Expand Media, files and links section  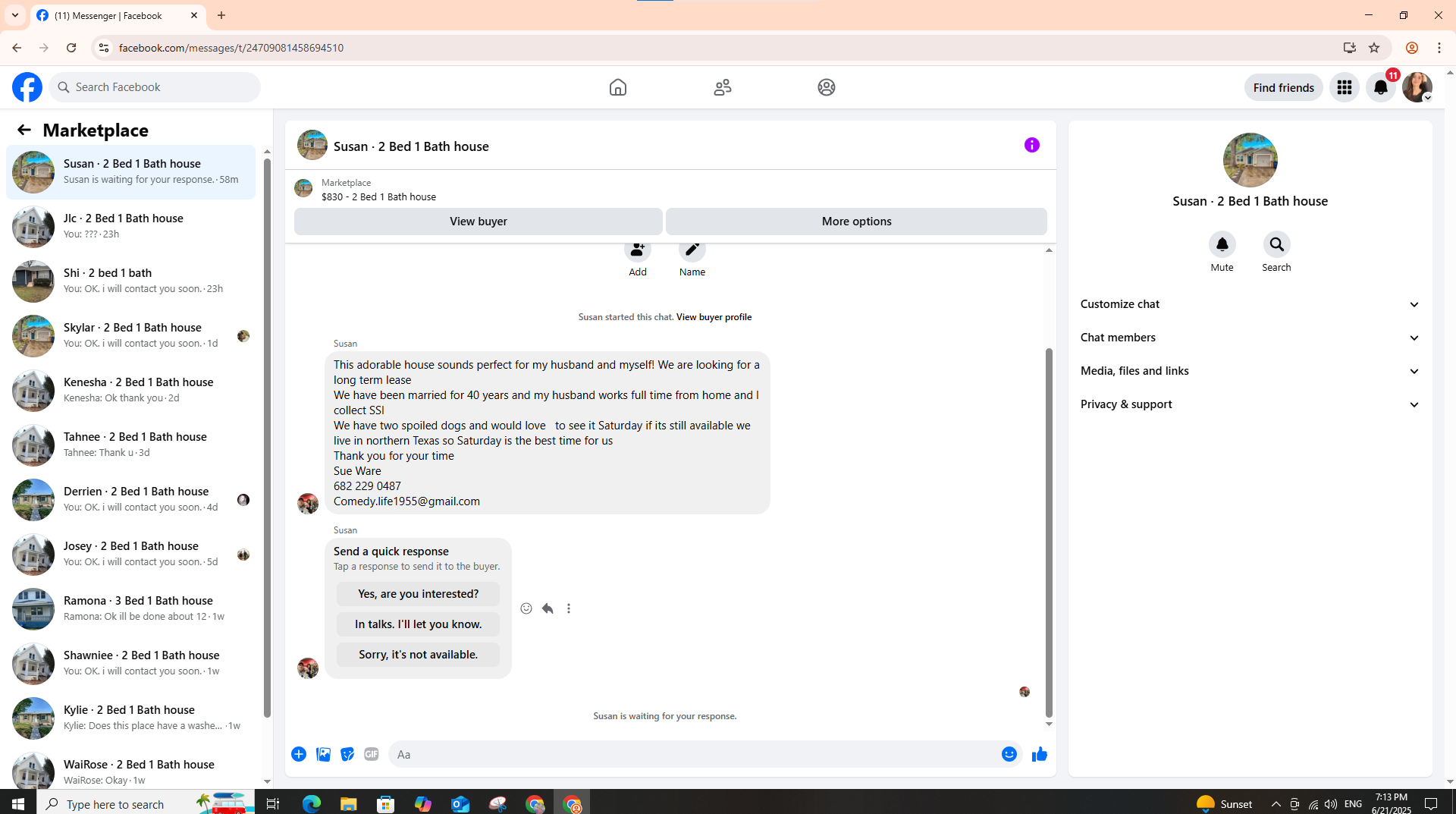pos(1250,371)
